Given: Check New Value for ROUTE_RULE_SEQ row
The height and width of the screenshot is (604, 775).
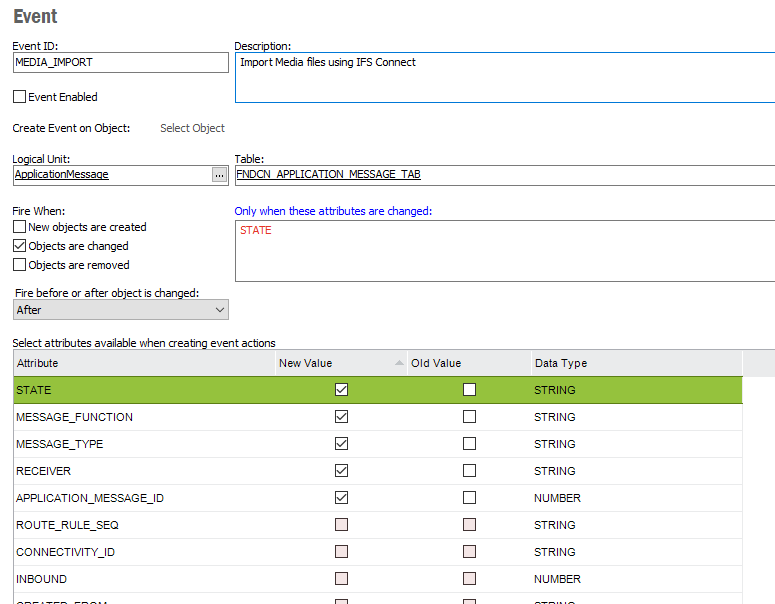Looking at the screenshot, I should (342, 525).
